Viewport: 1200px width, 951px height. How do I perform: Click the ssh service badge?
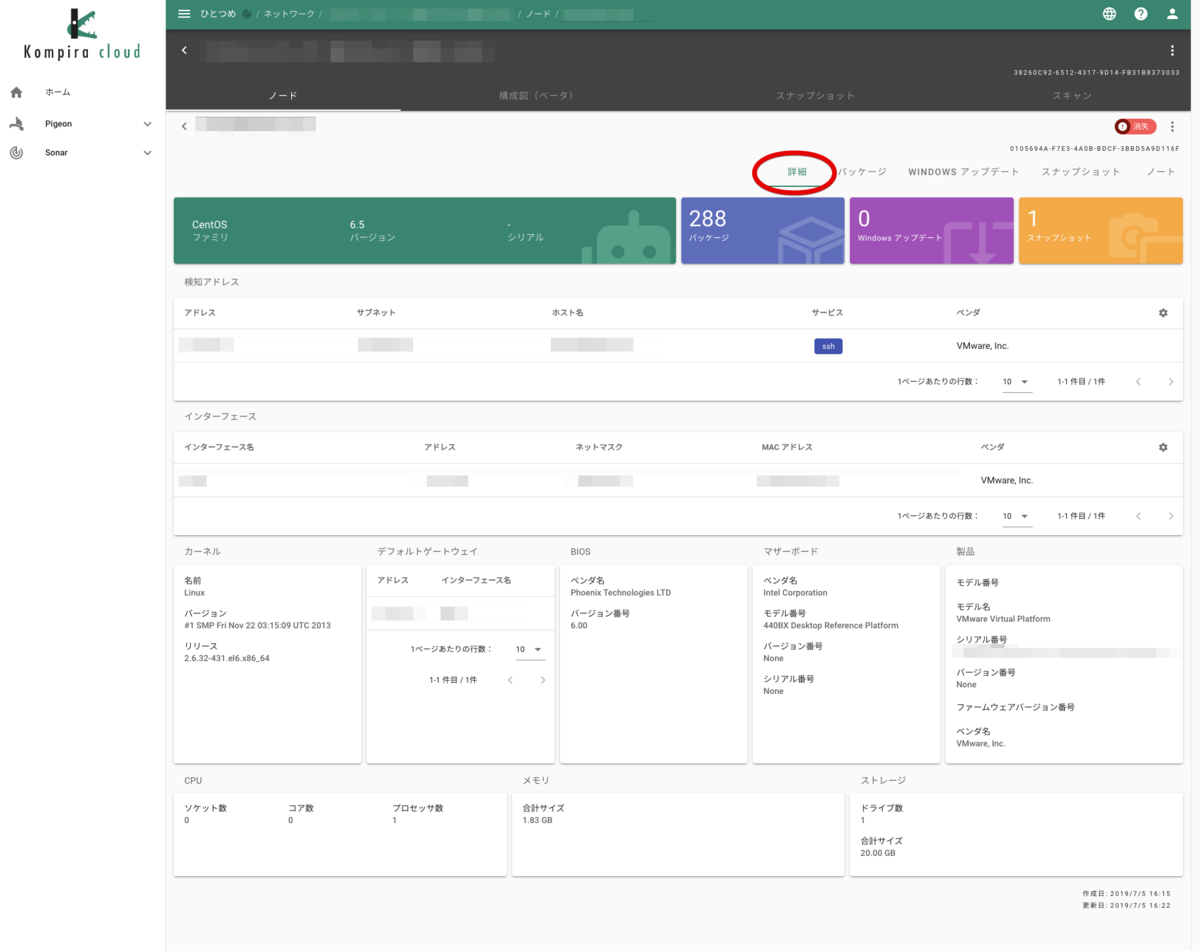(x=828, y=346)
